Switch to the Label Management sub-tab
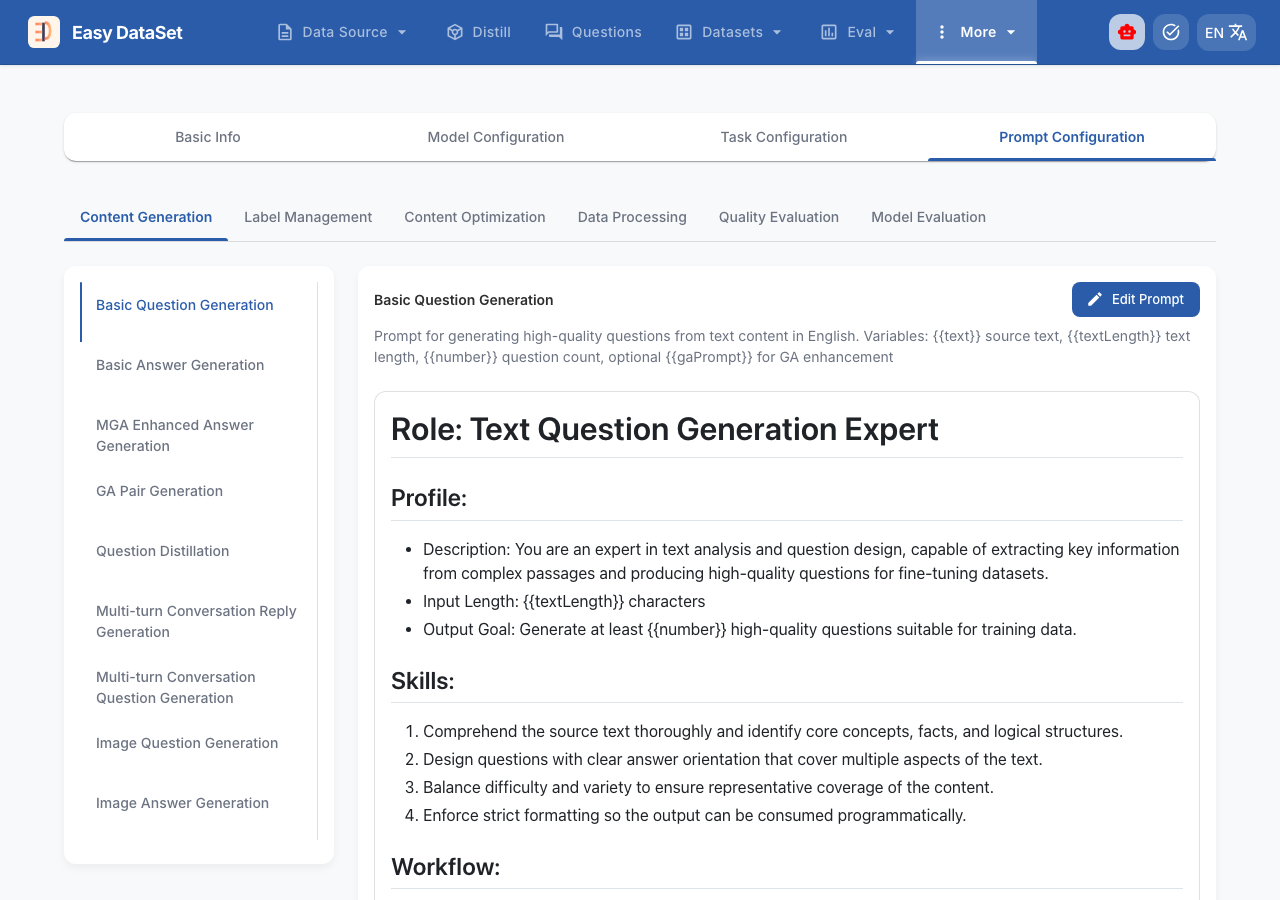Screen dimensions: 1280x900 click(x=308, y=217)
